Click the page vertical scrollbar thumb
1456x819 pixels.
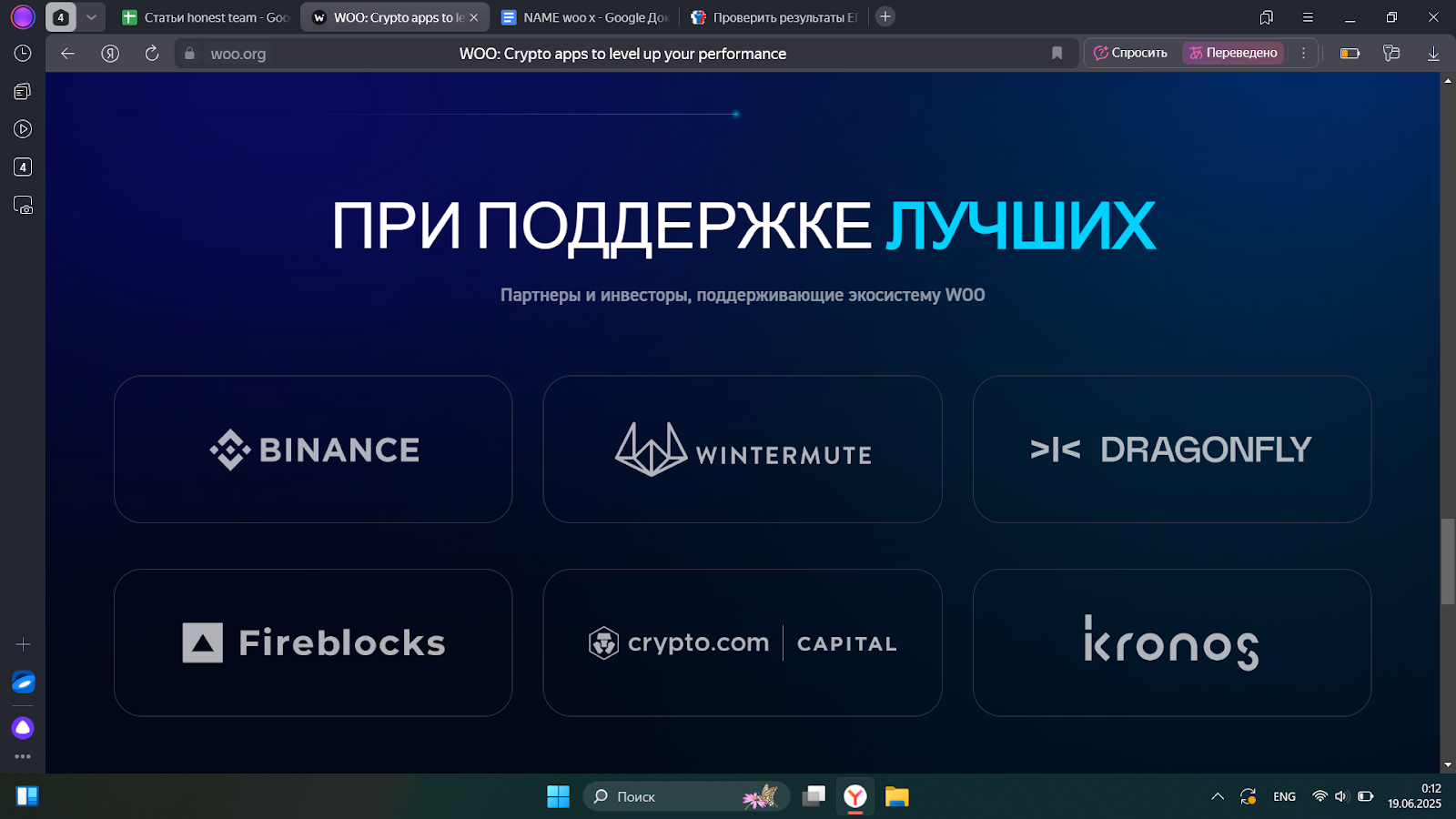coord(1448,561)
